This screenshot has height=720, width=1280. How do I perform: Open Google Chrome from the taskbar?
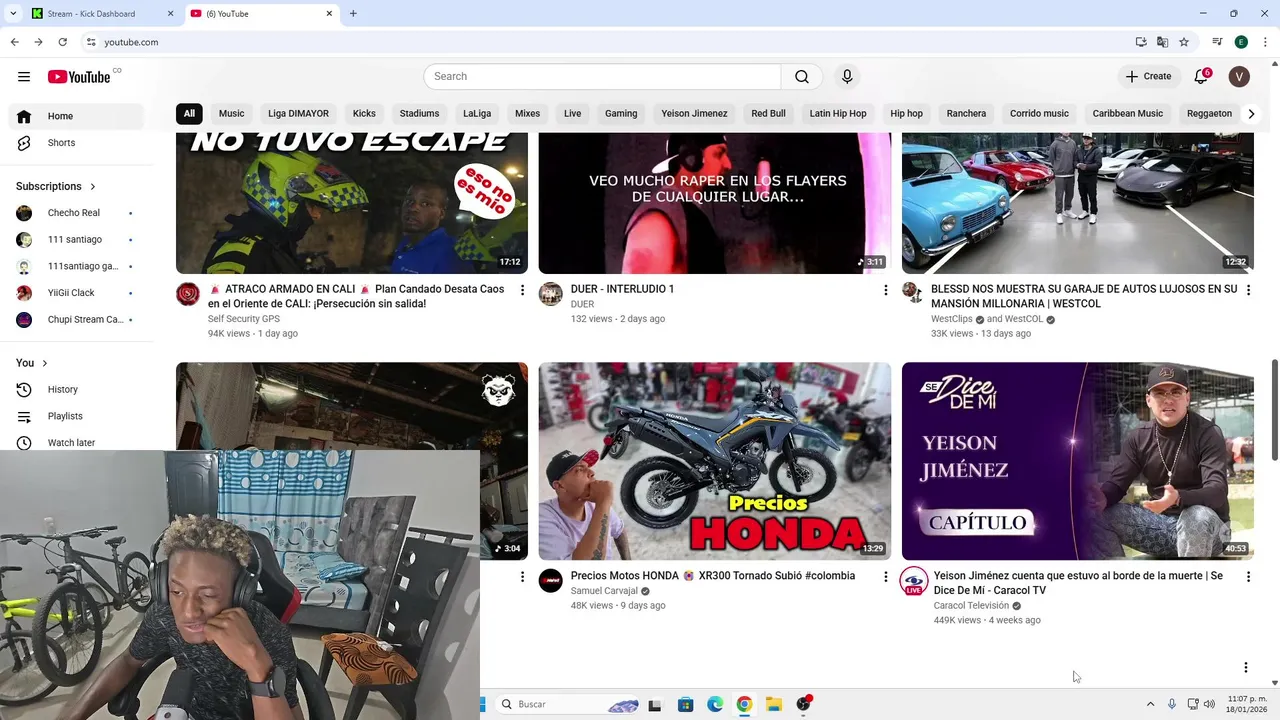pos(744,704)
